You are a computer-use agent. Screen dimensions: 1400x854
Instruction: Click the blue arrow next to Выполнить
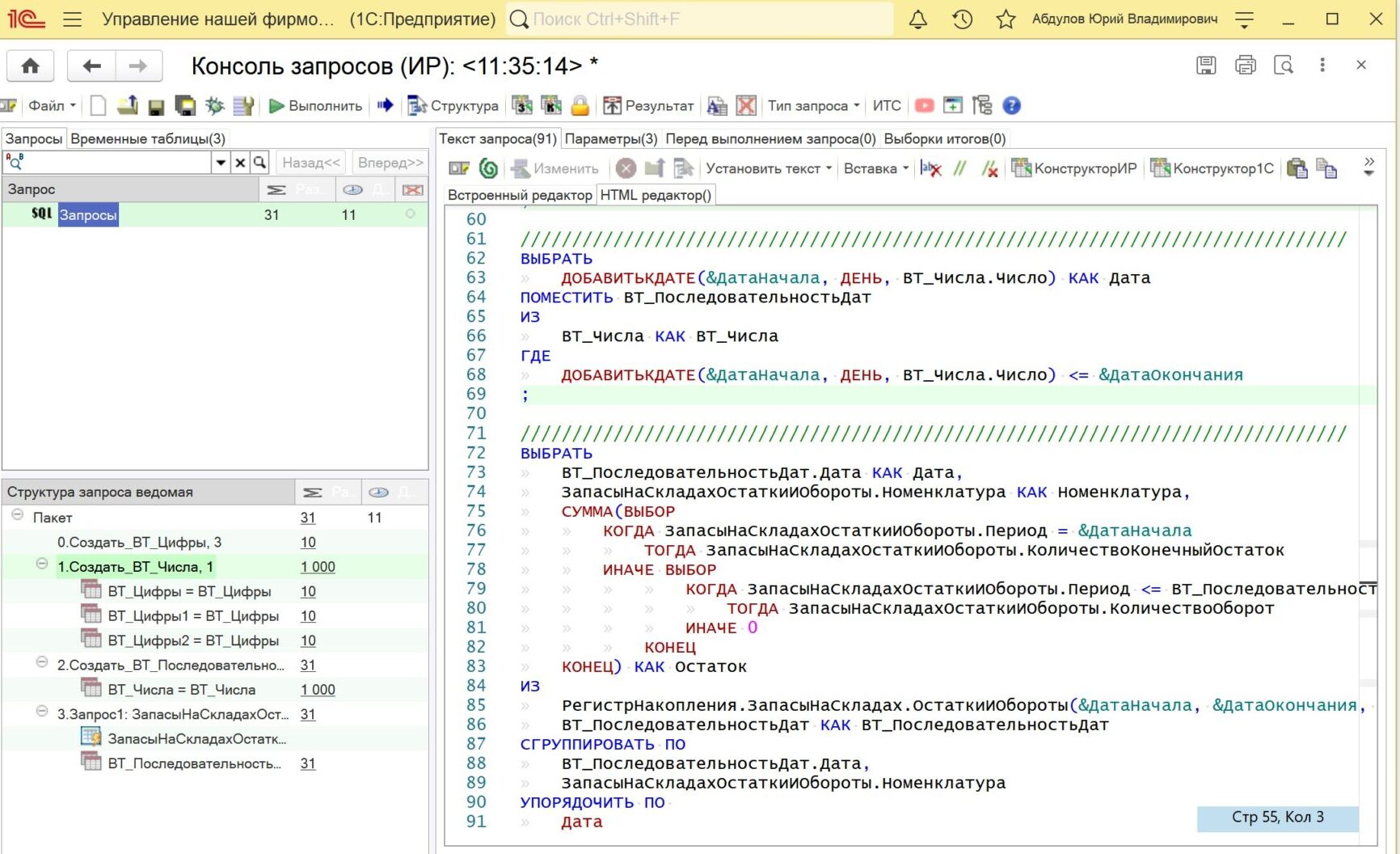coord(386,105)
